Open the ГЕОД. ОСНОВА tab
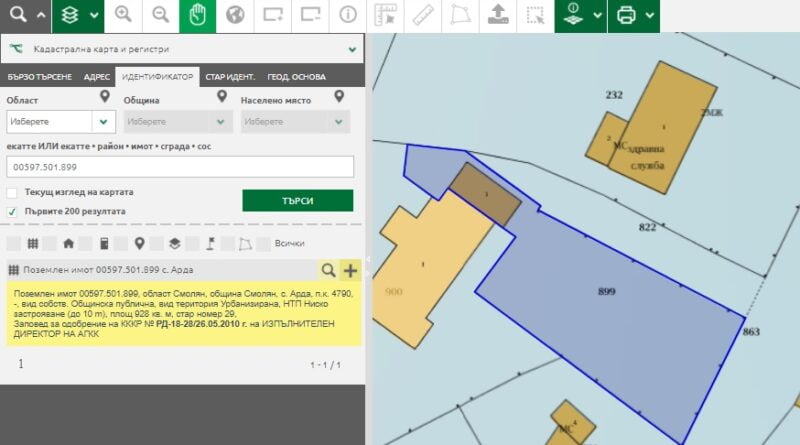 click(x=296, y=77)
